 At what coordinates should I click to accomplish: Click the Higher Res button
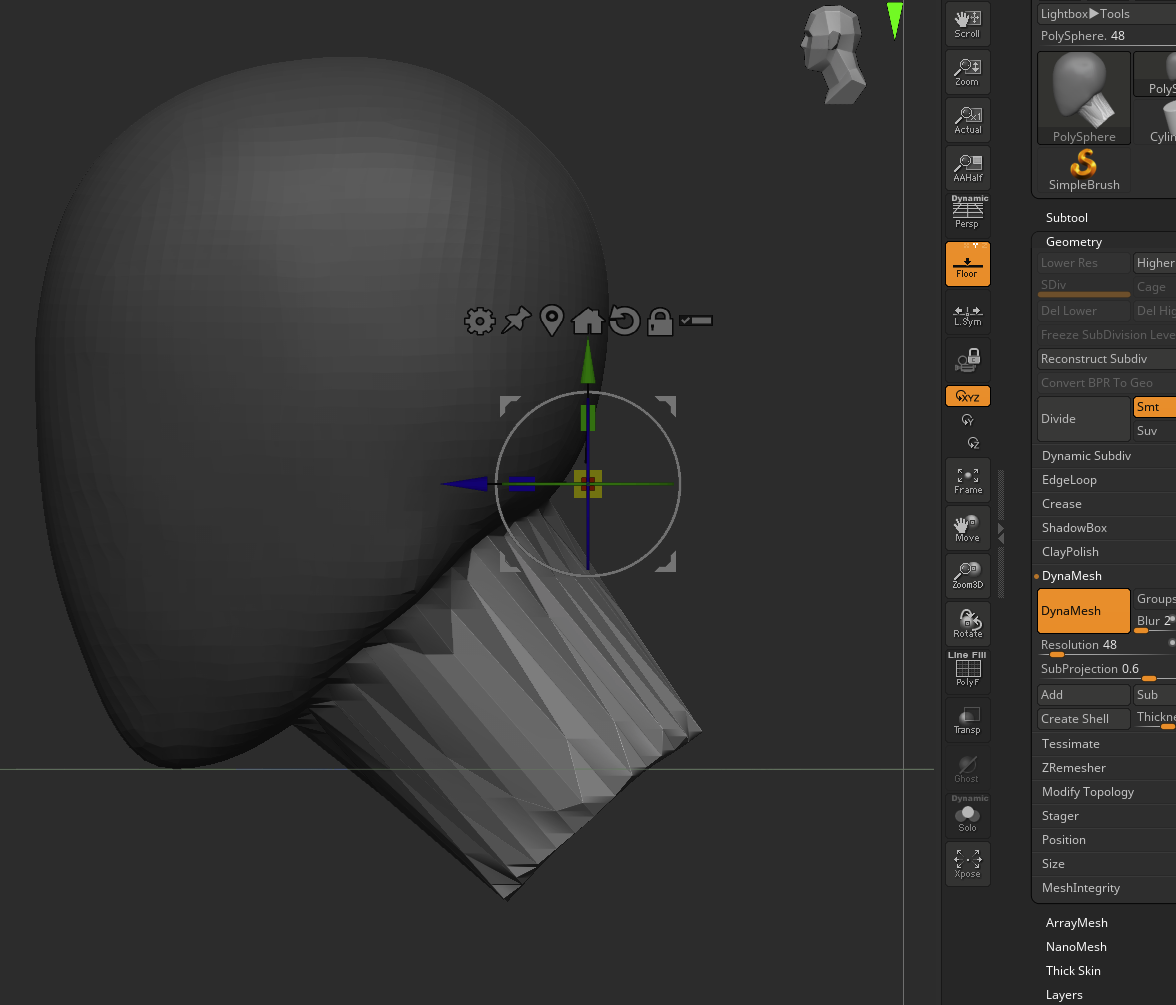click(x=1154, y=262)
